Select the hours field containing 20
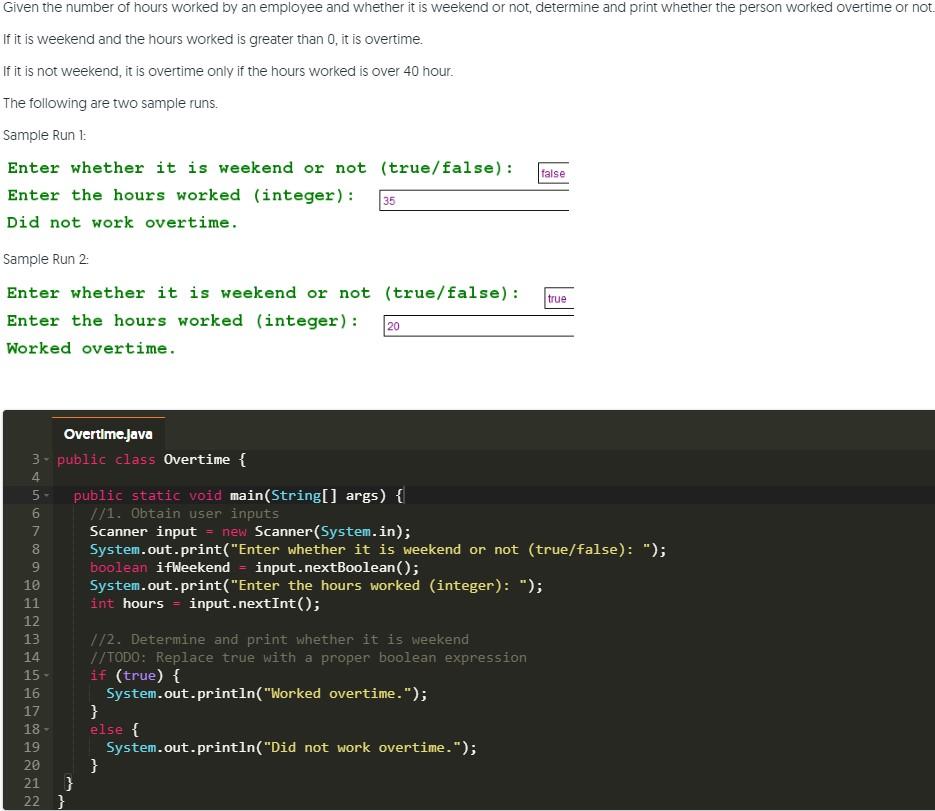The height and width of the screenshot is (811, 935). coord(478,326)
